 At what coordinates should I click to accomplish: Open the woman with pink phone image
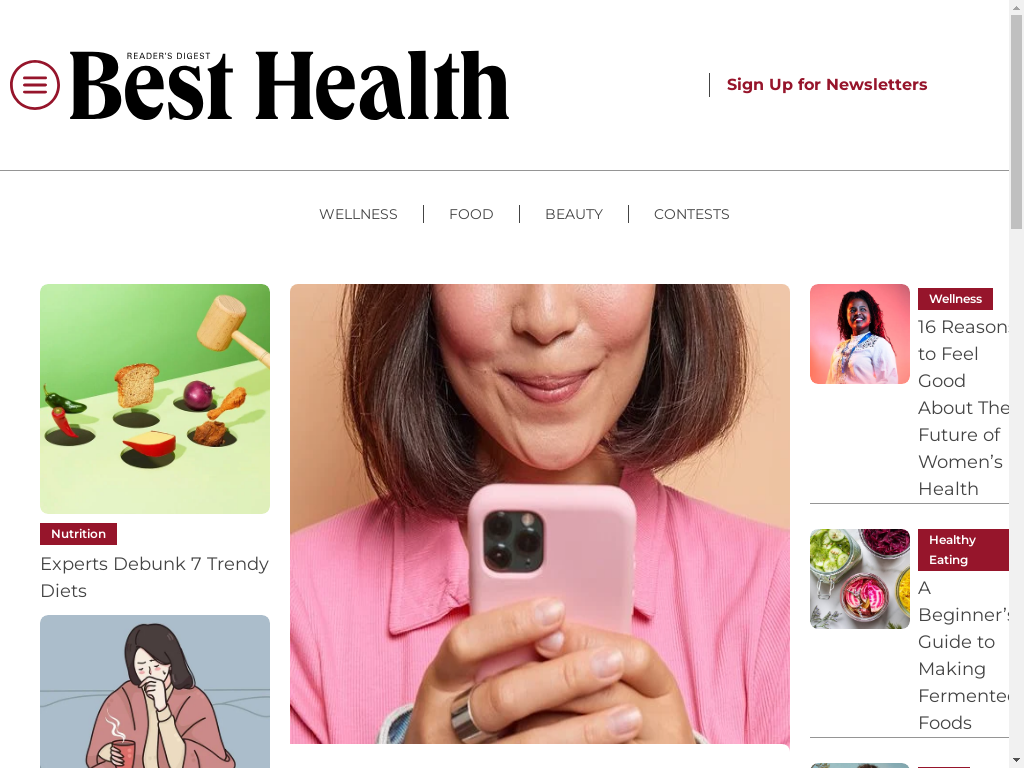click(x=539, y=513)
